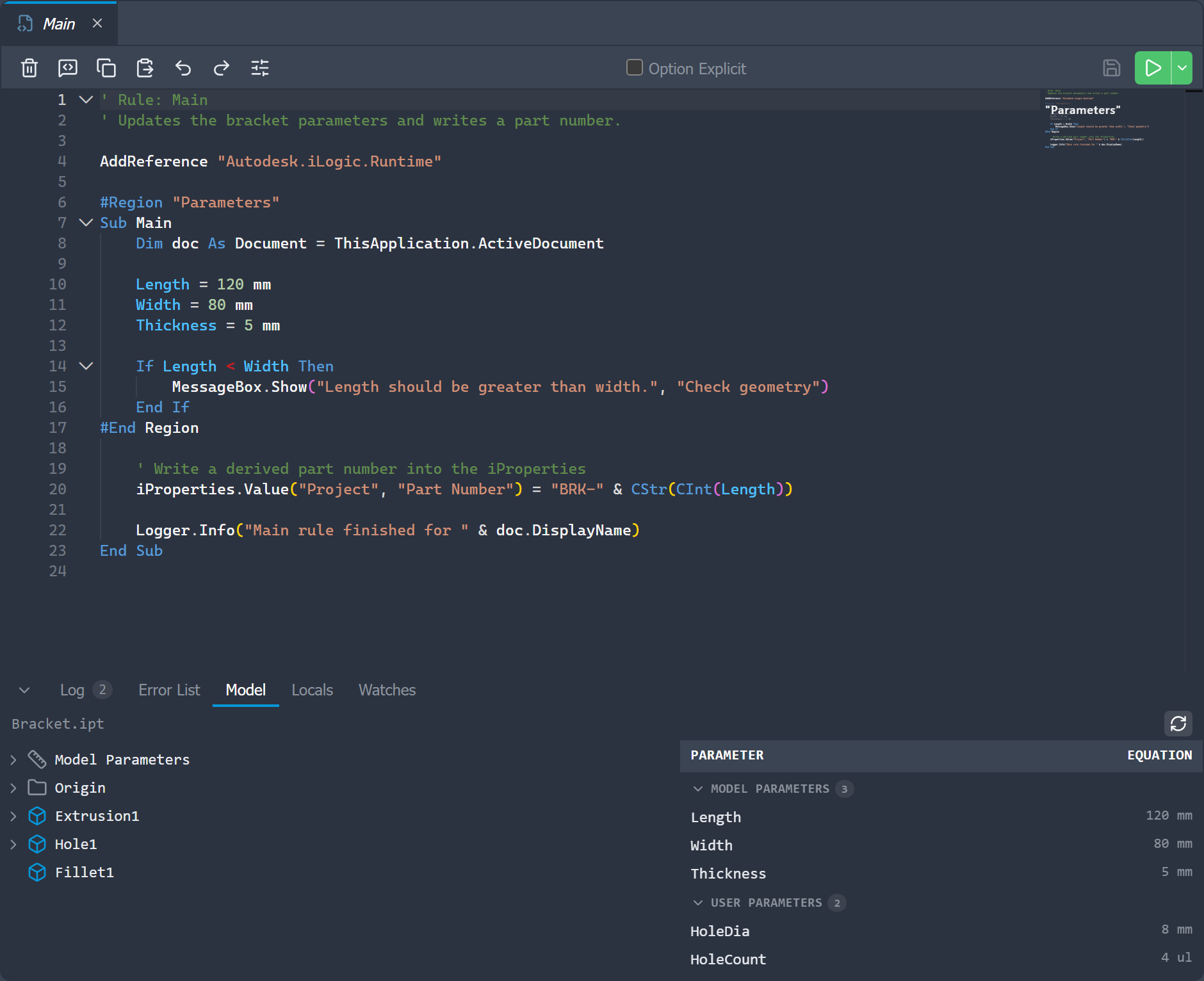This screenshot has width=1204, height=981.
Task: Expand the Hole1 feature node
Action: coord(13,845)
